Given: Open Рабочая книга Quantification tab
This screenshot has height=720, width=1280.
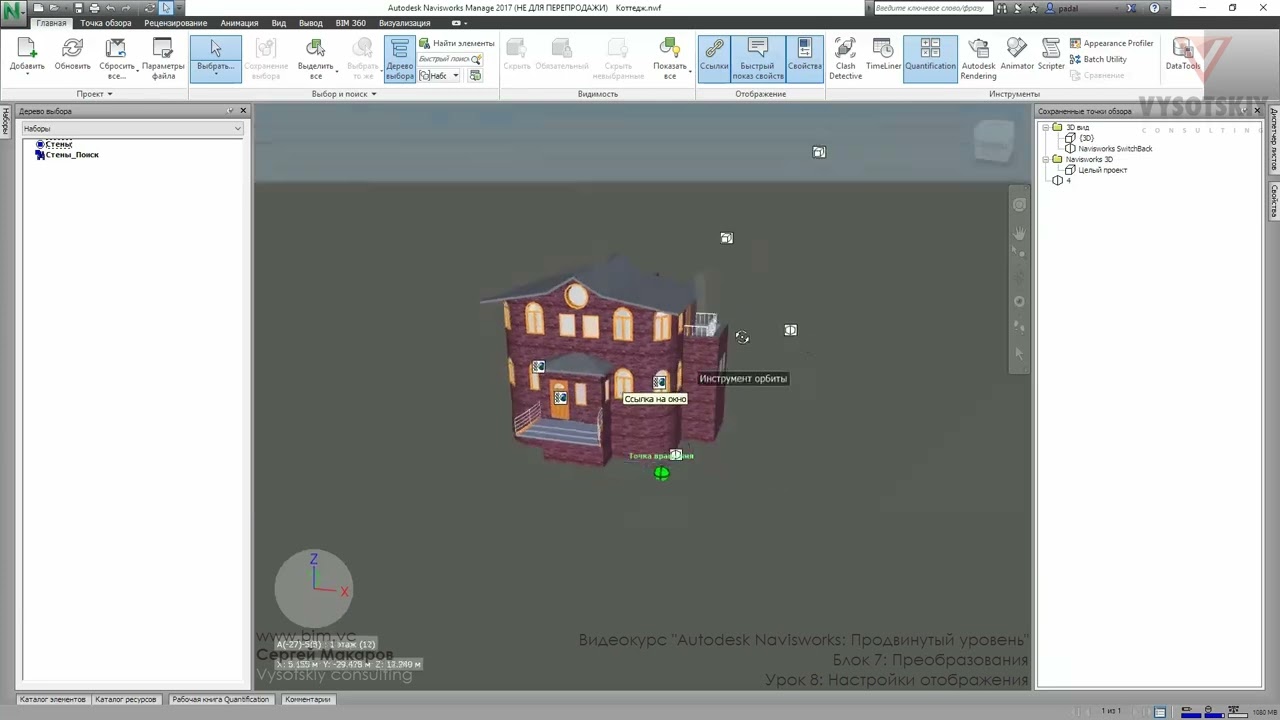Looking at the screenshot, I should [x=220, y=699].
